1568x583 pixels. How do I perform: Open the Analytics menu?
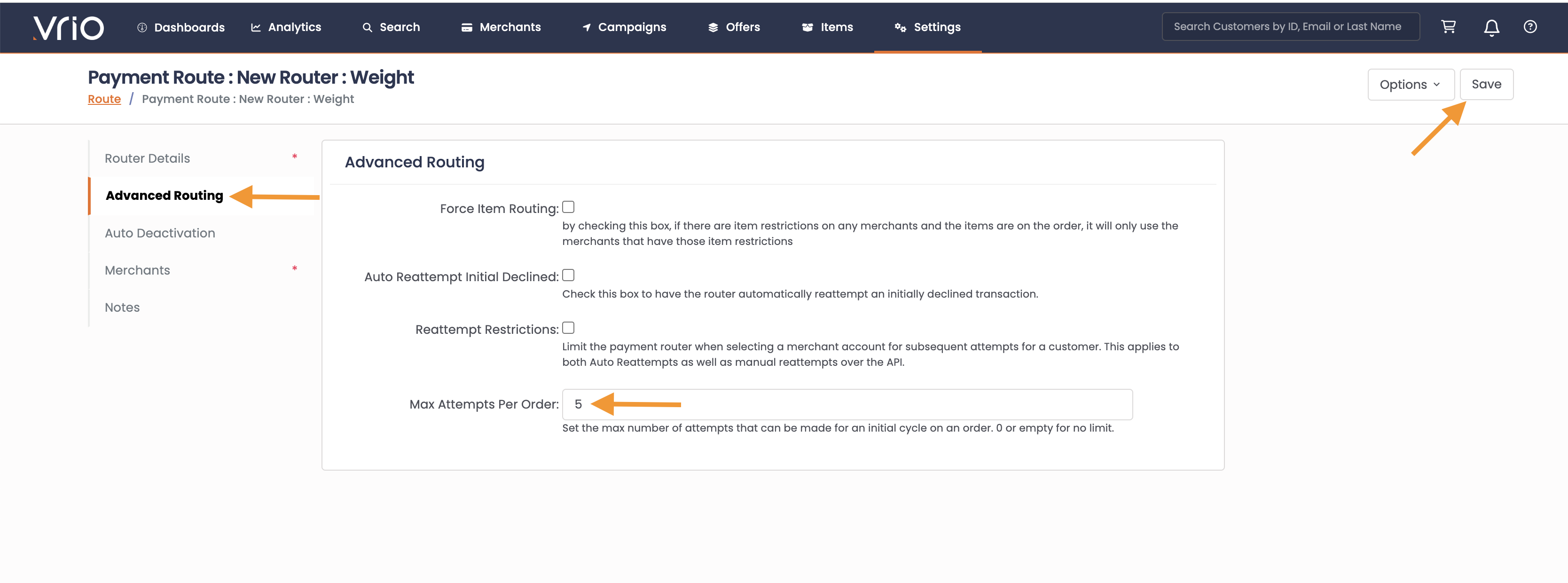tap(286, 27)
